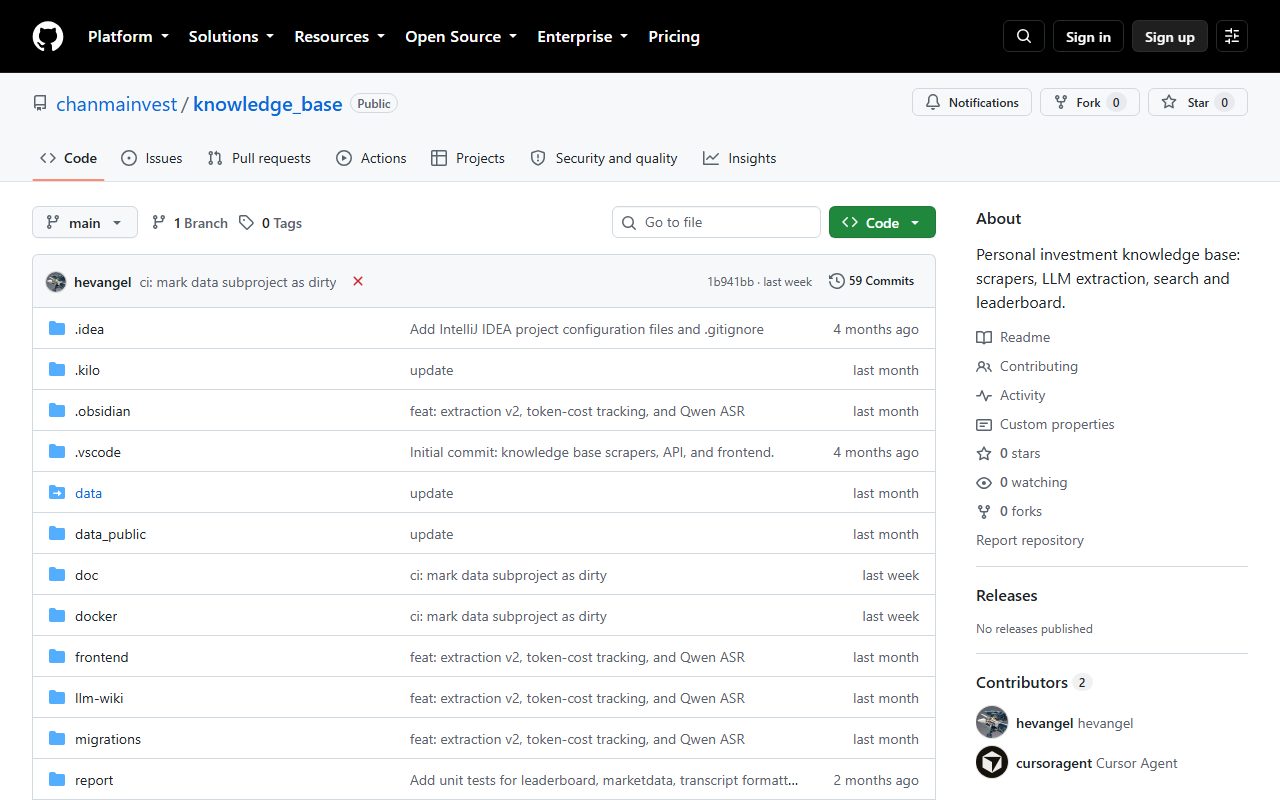Click the star icon next to 0 stars
The width and height of the screenshot is (1280, 800).
click(984, 453)
